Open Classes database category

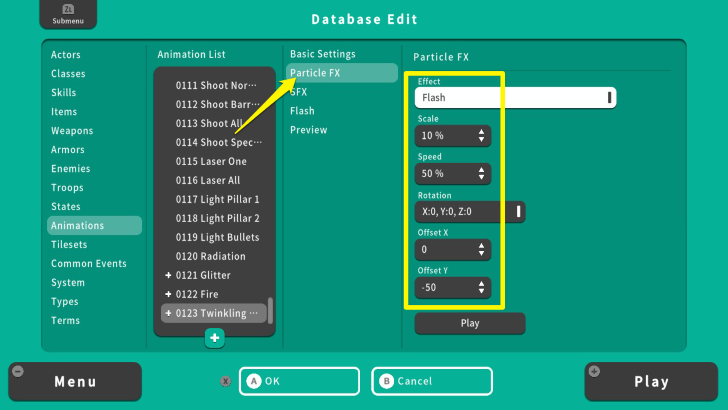pyautogui.click(x=94, y=74)
